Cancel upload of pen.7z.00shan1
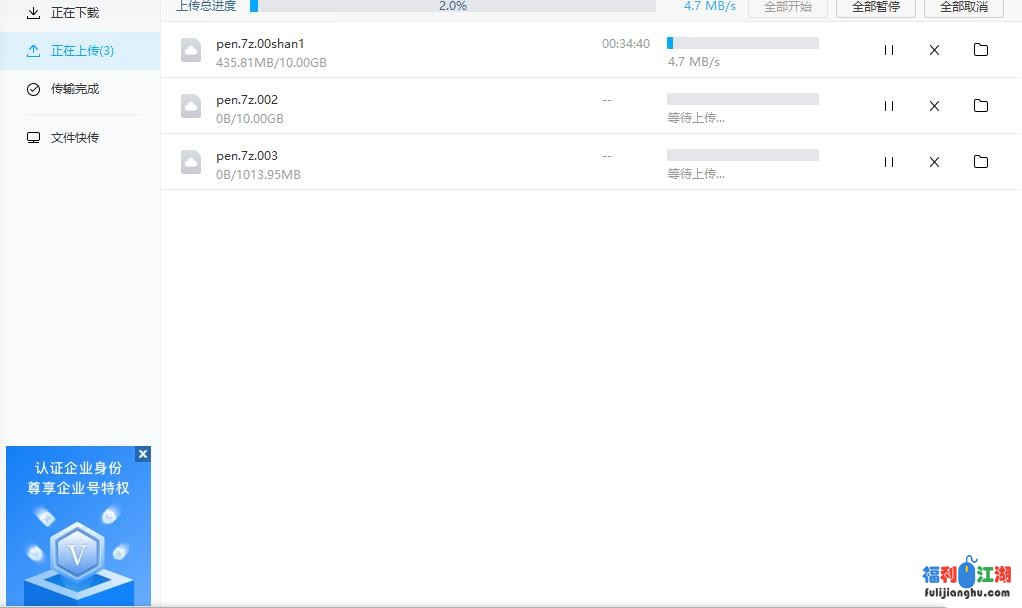This screenshot has height=608, width=1022. tap(934, 50)
